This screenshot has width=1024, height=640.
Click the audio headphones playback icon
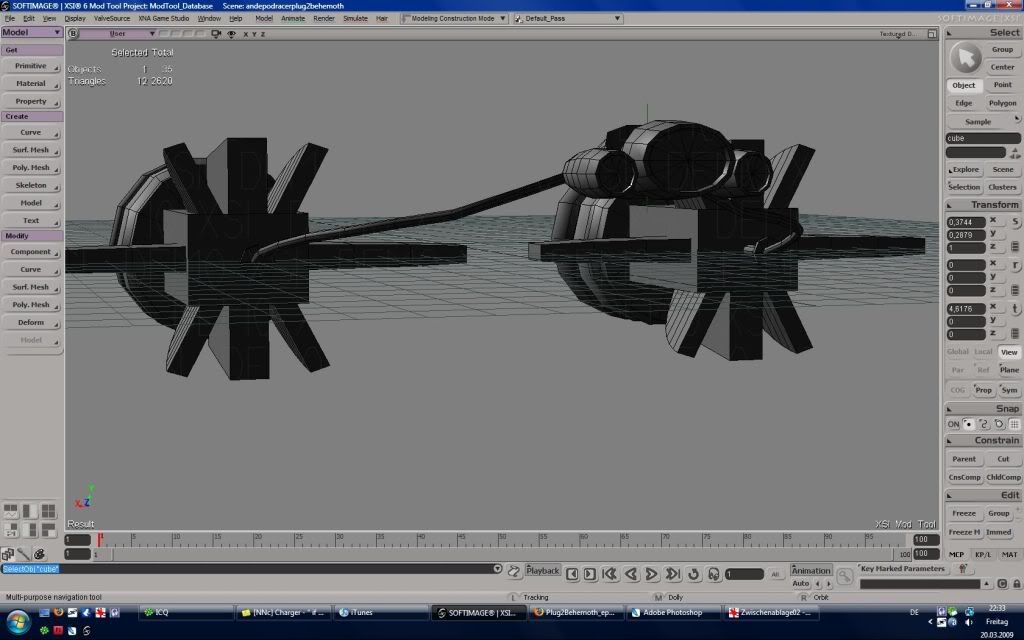click(x=713, y=574)
